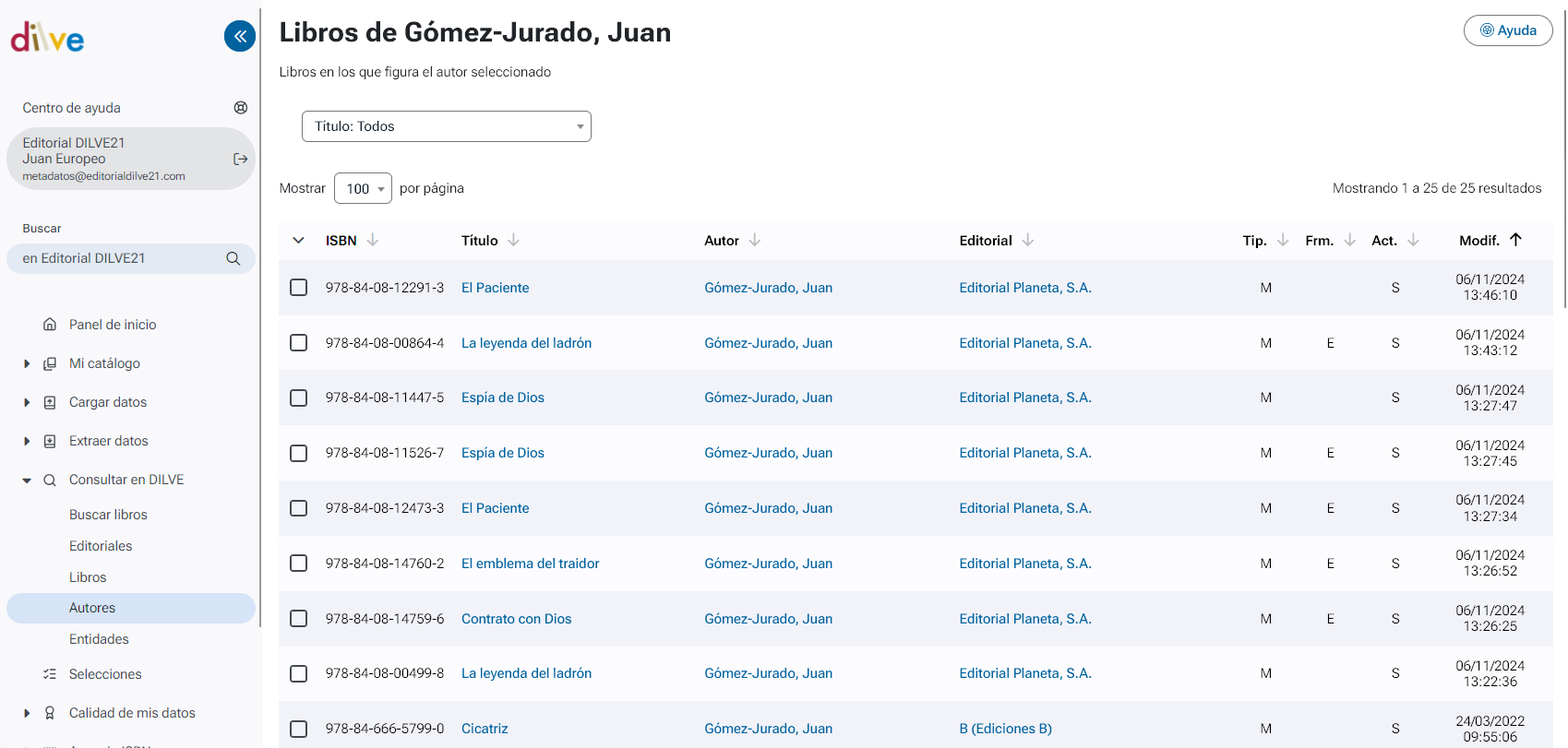
Task: Click the logout icon beside Juan Europeo
Action: click(241, 159)
